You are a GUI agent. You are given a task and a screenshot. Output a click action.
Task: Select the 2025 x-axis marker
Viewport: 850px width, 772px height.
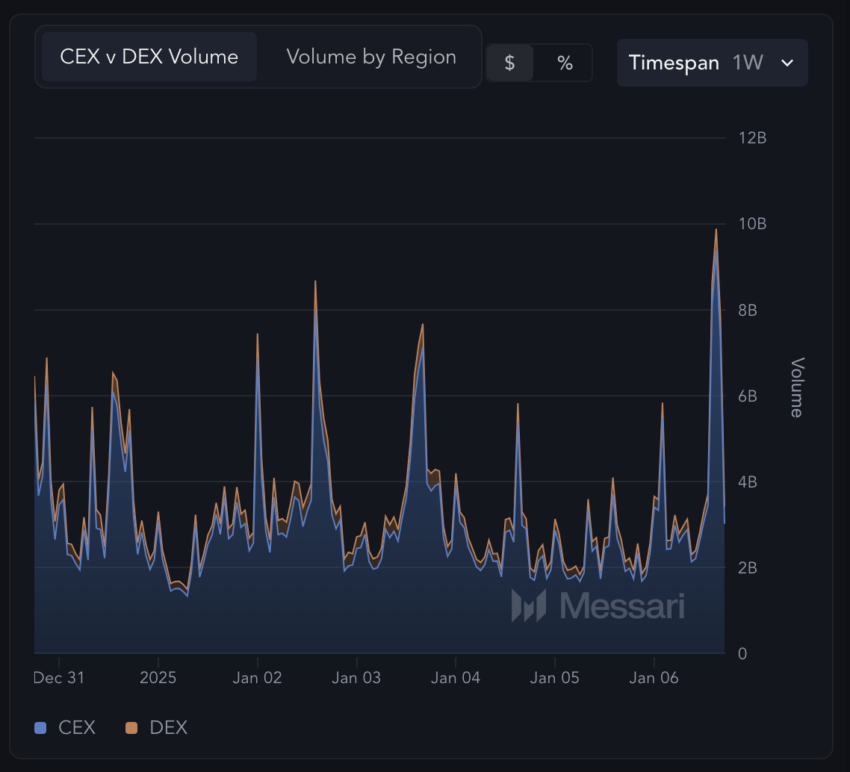(158, 678)
